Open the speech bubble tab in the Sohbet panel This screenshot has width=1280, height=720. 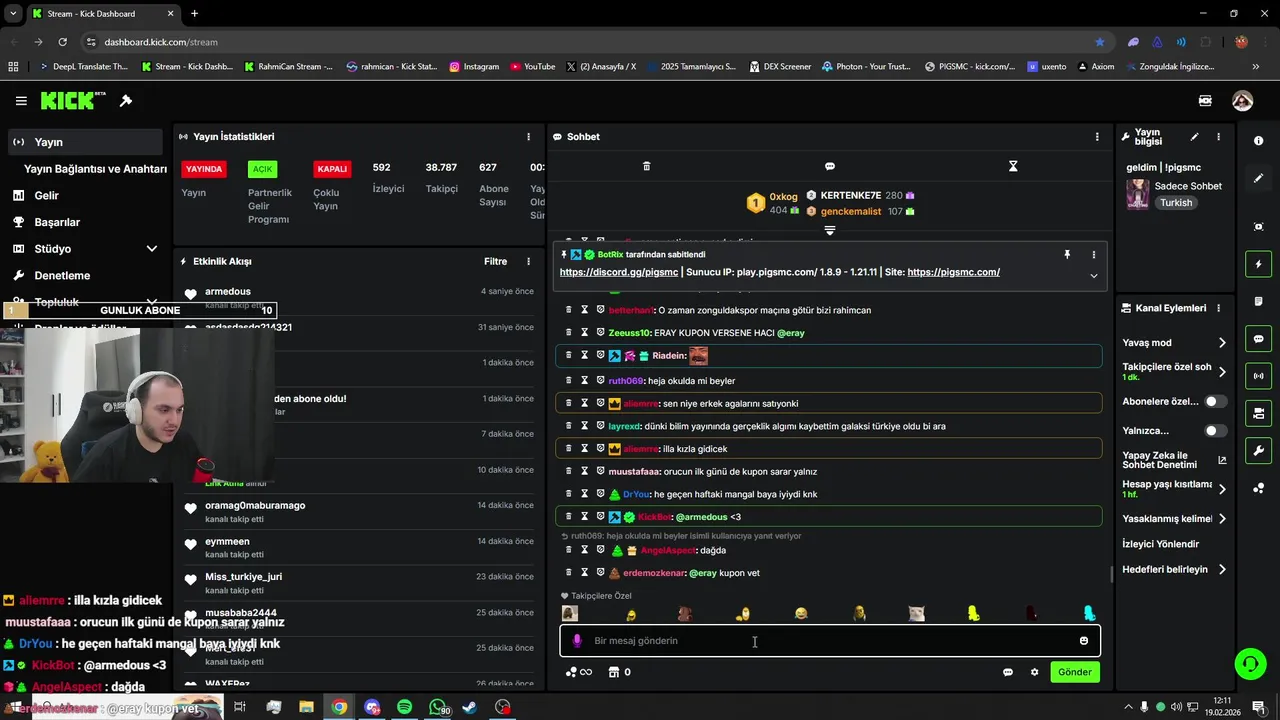pos(830,166)
